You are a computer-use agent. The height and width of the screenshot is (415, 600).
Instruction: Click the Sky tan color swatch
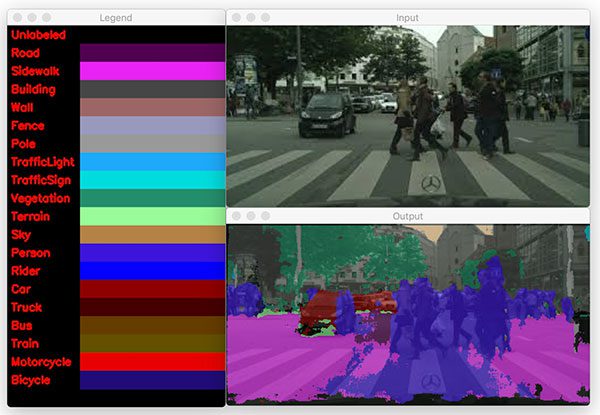152,234
